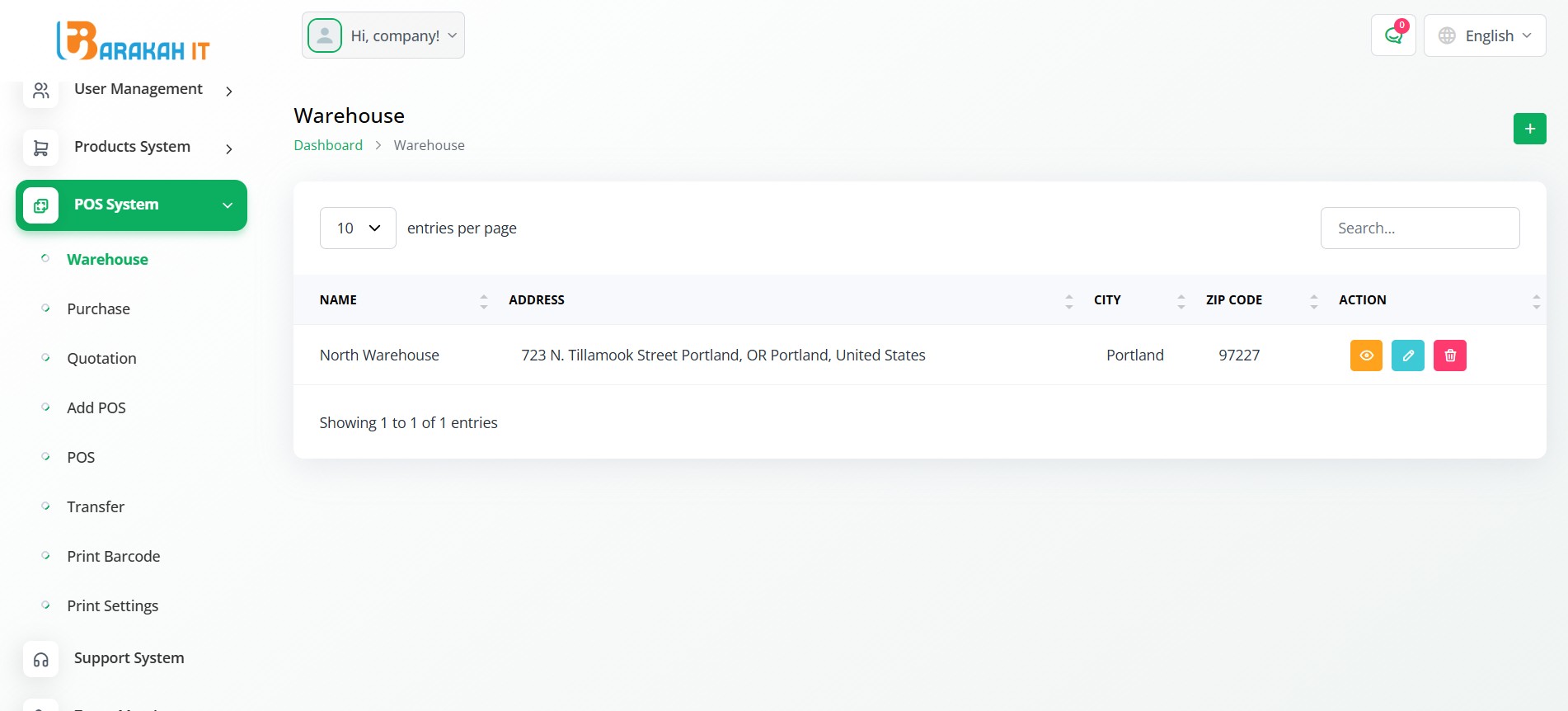Click the Products System cart icon
Screen dimensions: 1568x711
(40, 148)
